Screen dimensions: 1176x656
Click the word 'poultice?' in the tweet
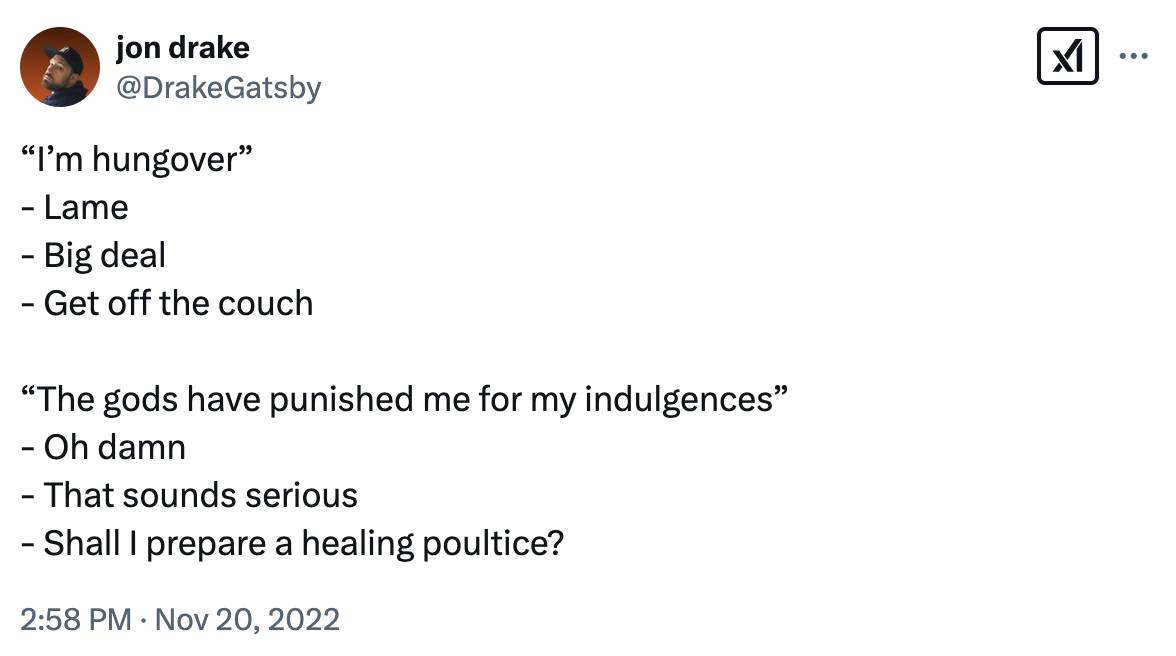(x=493, y=544)
